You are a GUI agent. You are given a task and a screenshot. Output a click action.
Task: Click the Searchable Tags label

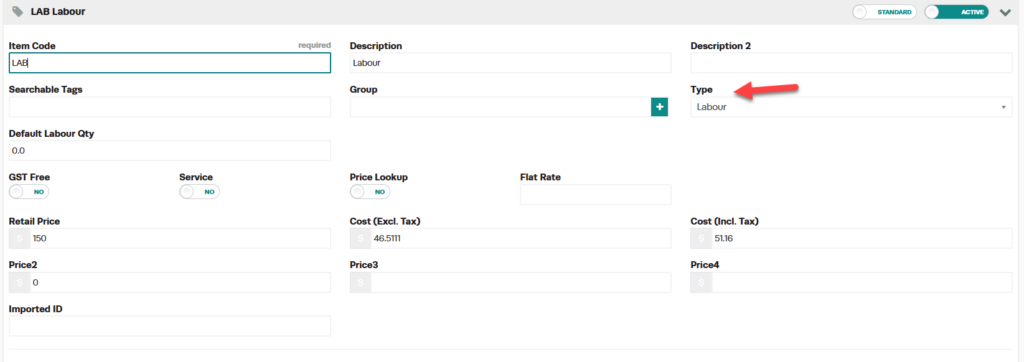46,90
